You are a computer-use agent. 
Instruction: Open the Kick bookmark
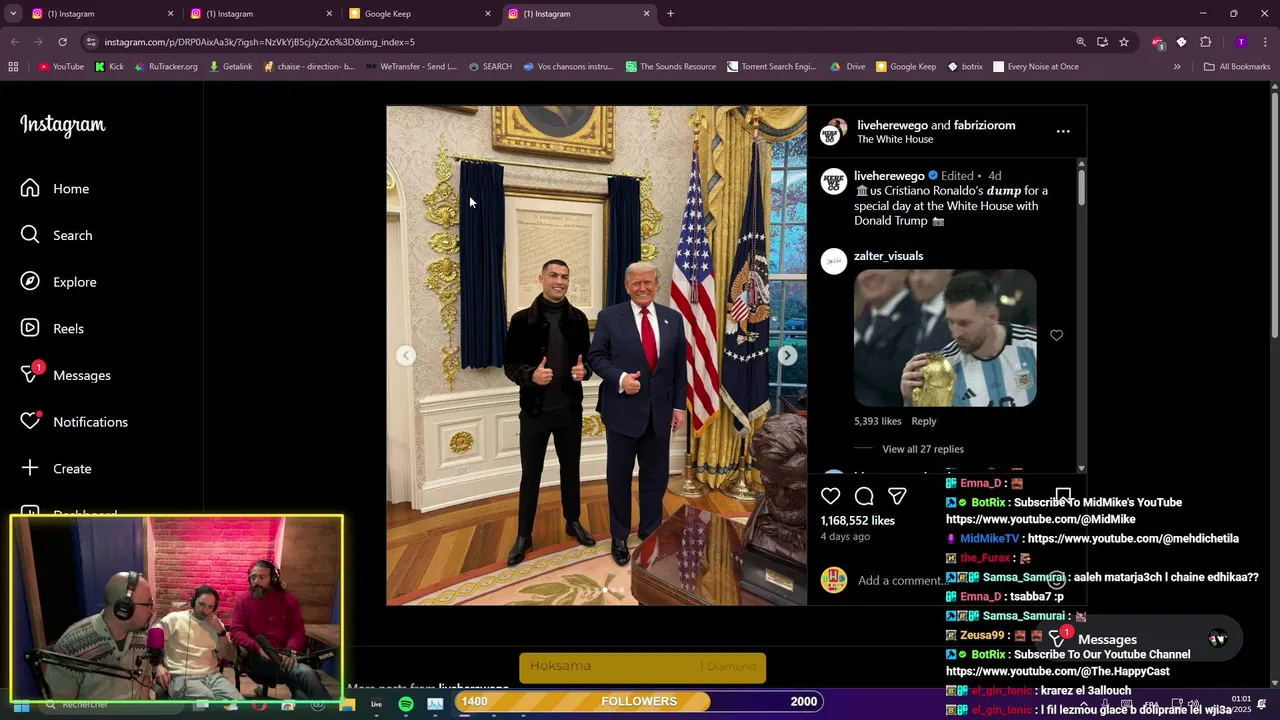[x=109, y=67]
